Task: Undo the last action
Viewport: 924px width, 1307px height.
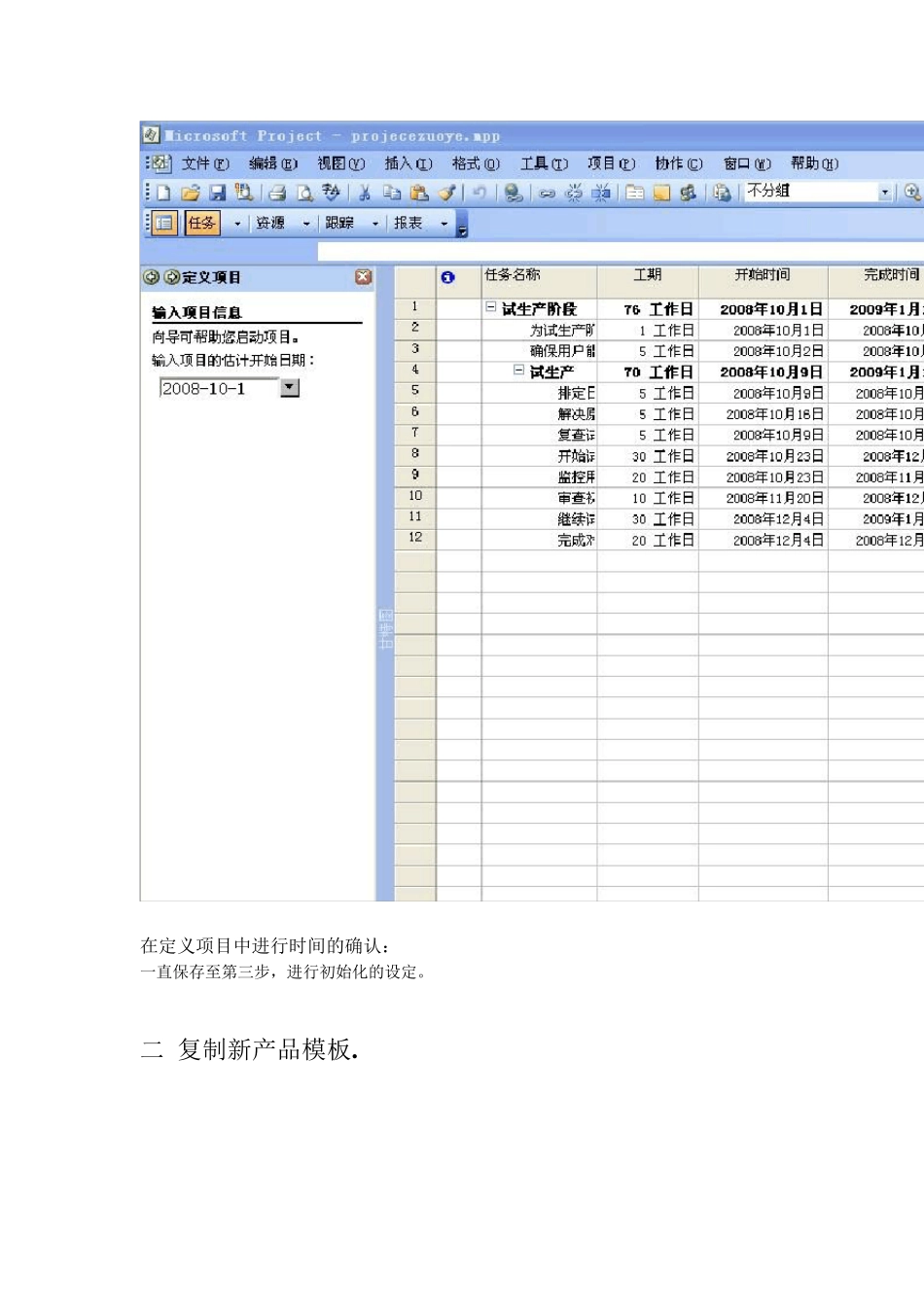Action: pyautogui.click(x=480, y=193)
